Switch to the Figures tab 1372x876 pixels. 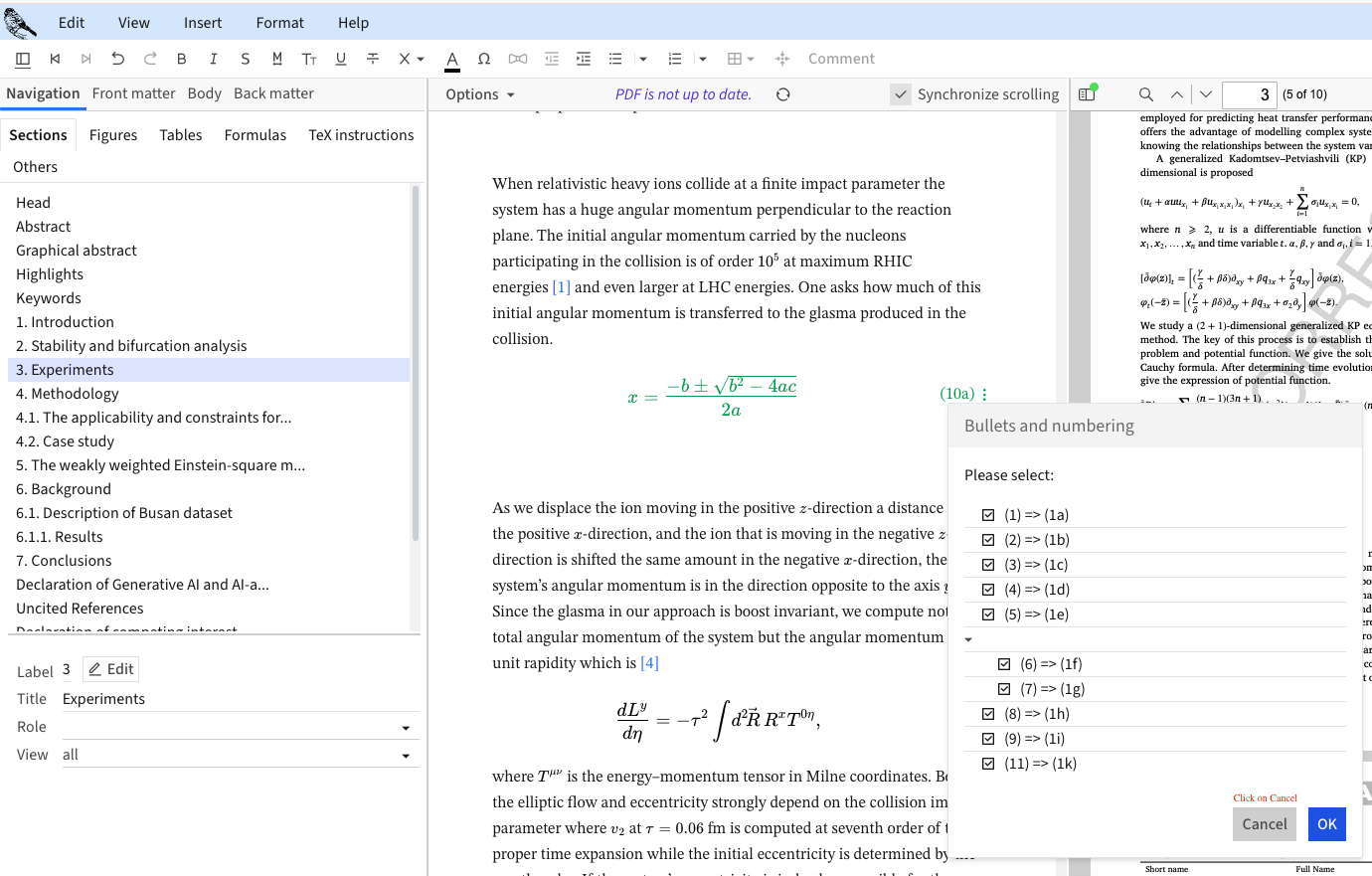click(113, 135)
